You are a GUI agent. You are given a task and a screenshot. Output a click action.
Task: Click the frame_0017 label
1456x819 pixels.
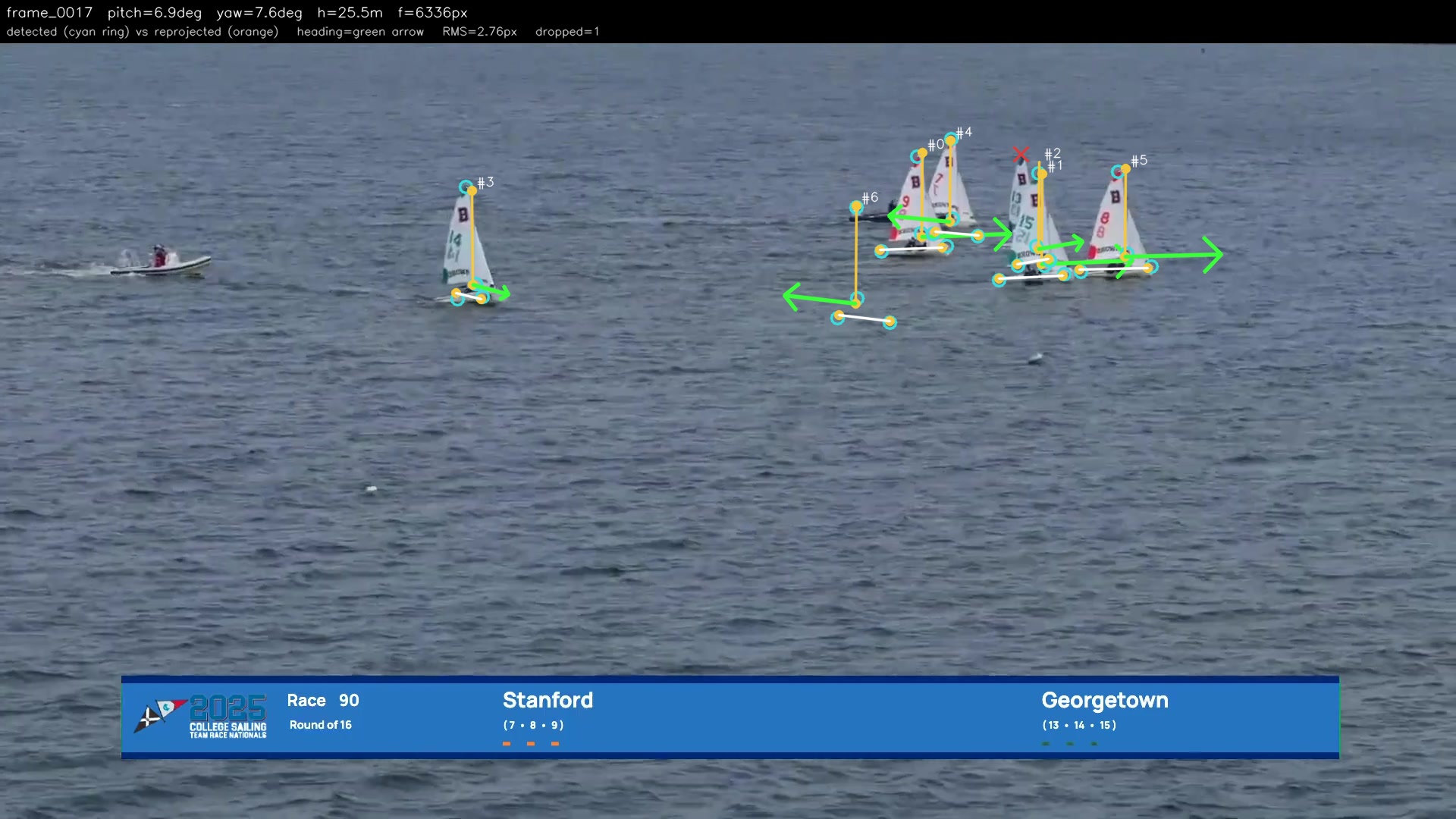coord(49,13)
